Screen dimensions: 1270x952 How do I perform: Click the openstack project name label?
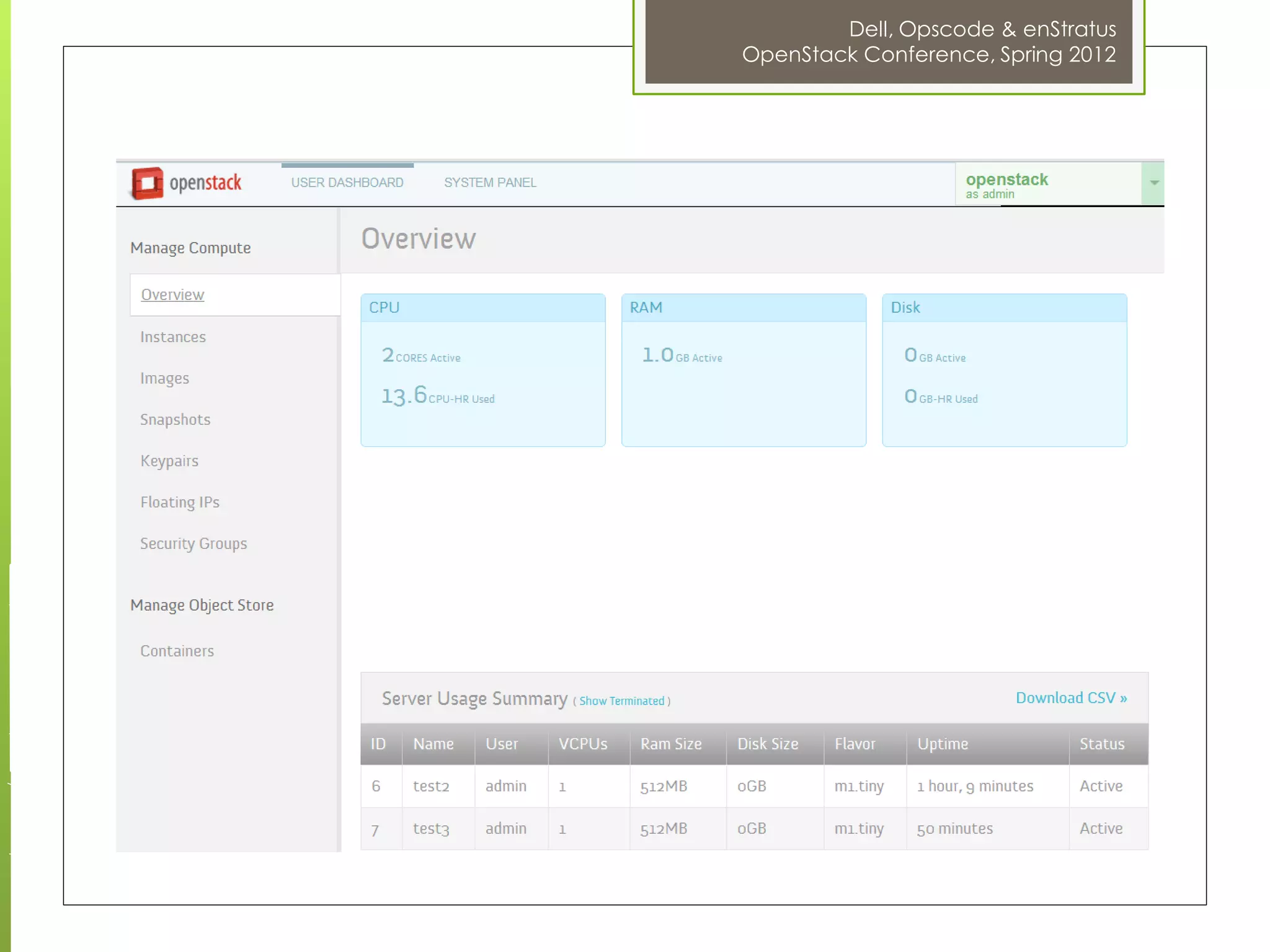[x=1006, y=180]
